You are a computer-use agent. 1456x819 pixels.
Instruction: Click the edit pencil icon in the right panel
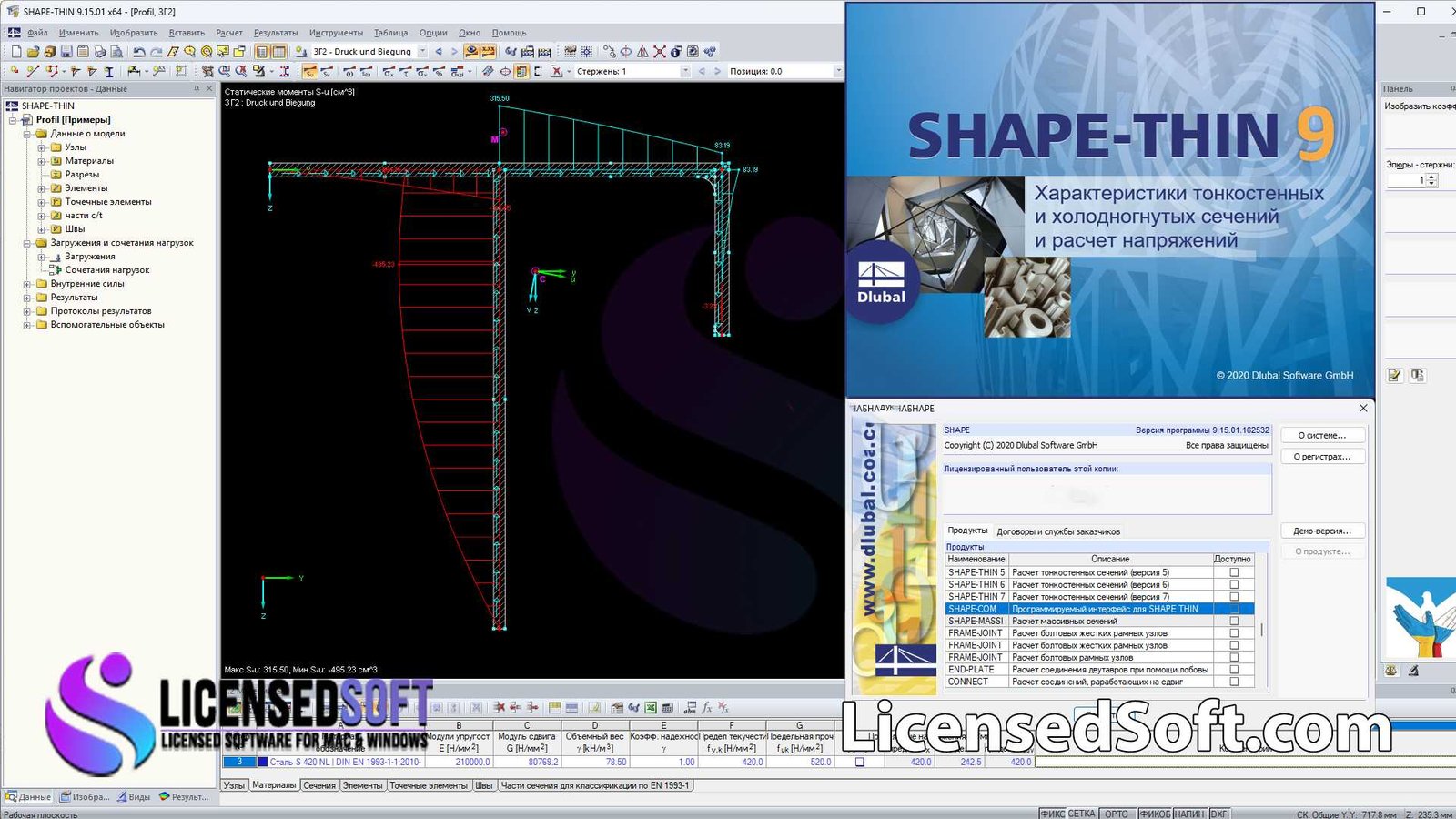tap(1394, 375)
